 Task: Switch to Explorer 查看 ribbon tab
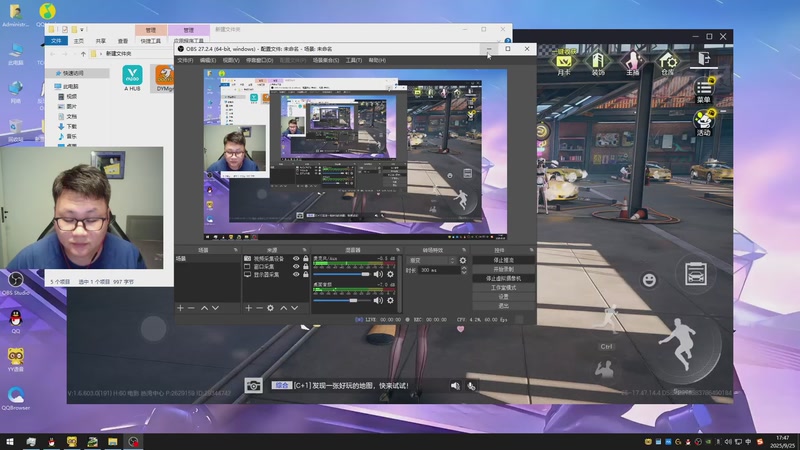tap(123, 41)
